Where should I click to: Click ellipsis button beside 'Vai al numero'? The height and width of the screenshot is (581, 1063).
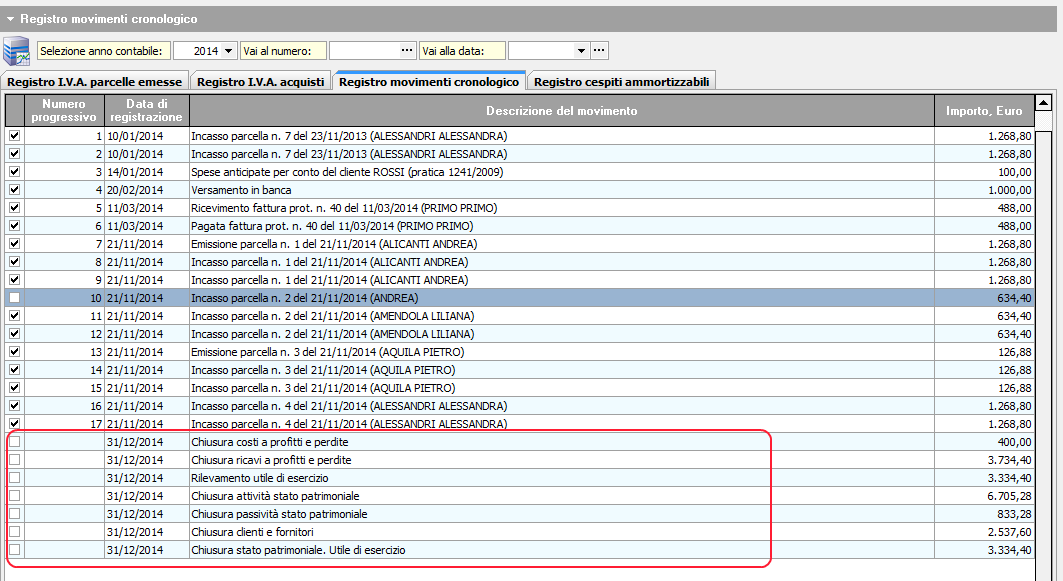tap(406, 51)
